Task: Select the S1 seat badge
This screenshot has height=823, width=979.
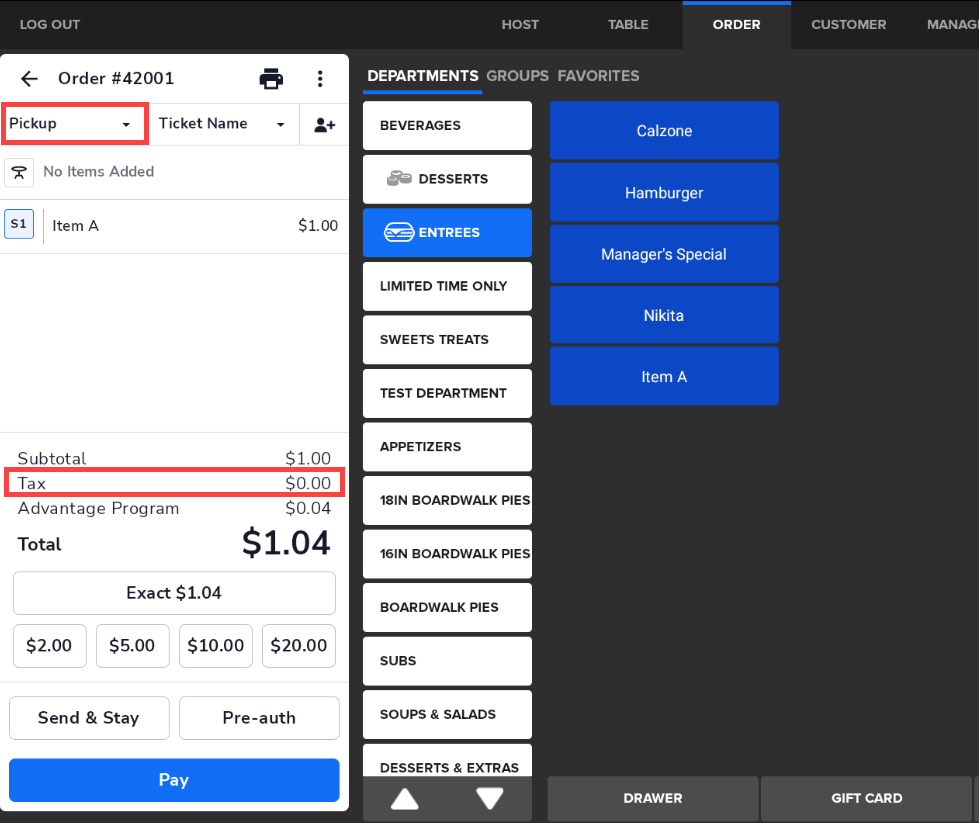Action: 19,224
